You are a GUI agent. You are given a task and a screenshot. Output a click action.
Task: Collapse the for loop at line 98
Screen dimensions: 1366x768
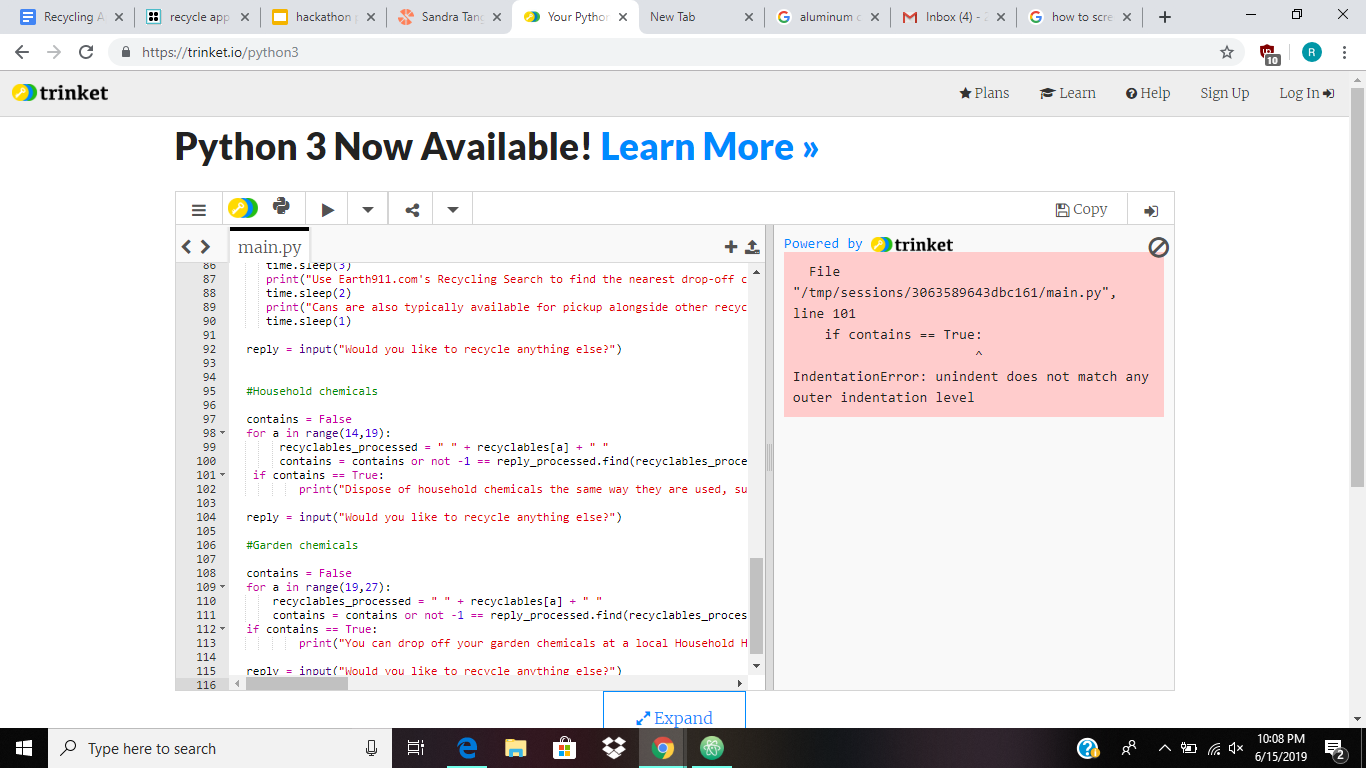pyautogui.click(x=223, y=433)
